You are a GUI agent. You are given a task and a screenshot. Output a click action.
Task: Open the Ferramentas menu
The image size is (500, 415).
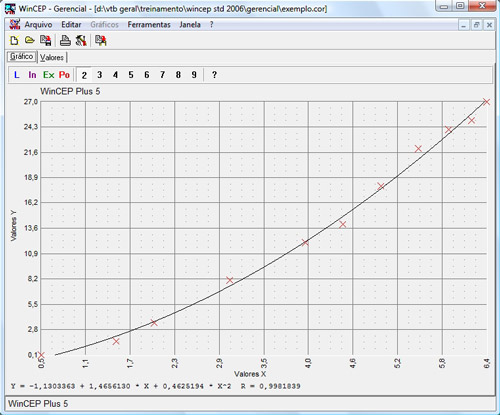[149, 25]
